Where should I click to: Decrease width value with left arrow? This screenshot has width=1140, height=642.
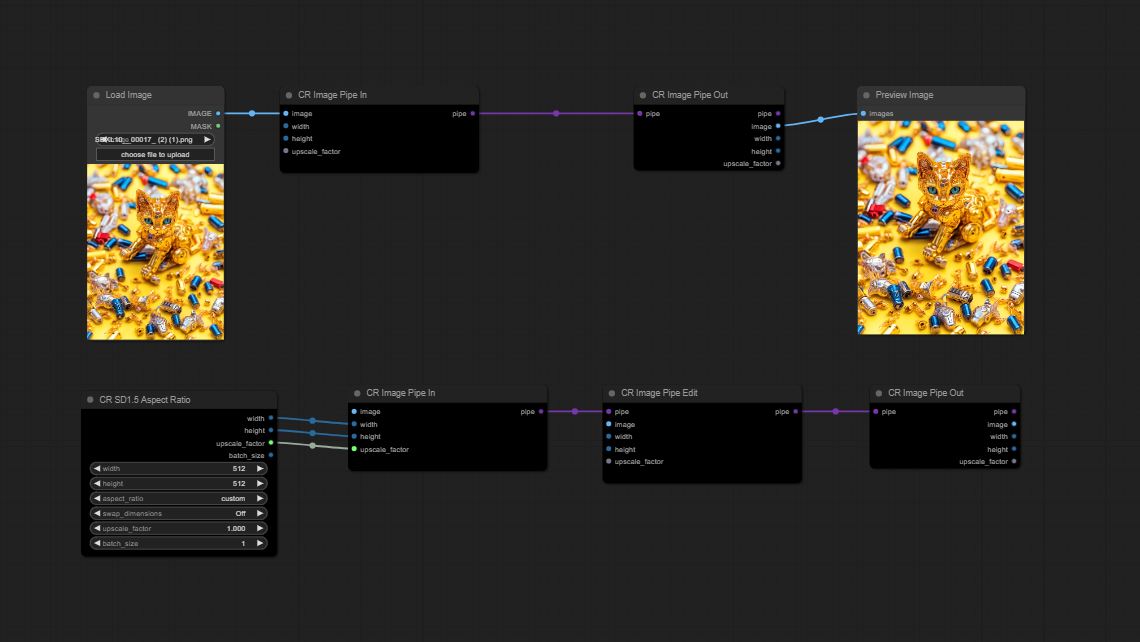click(x=97, y=469)
